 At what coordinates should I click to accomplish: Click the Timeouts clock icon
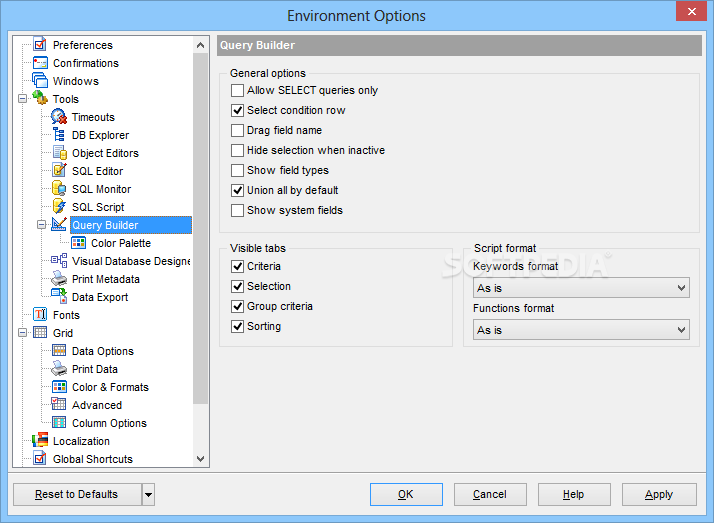point(59,117)
